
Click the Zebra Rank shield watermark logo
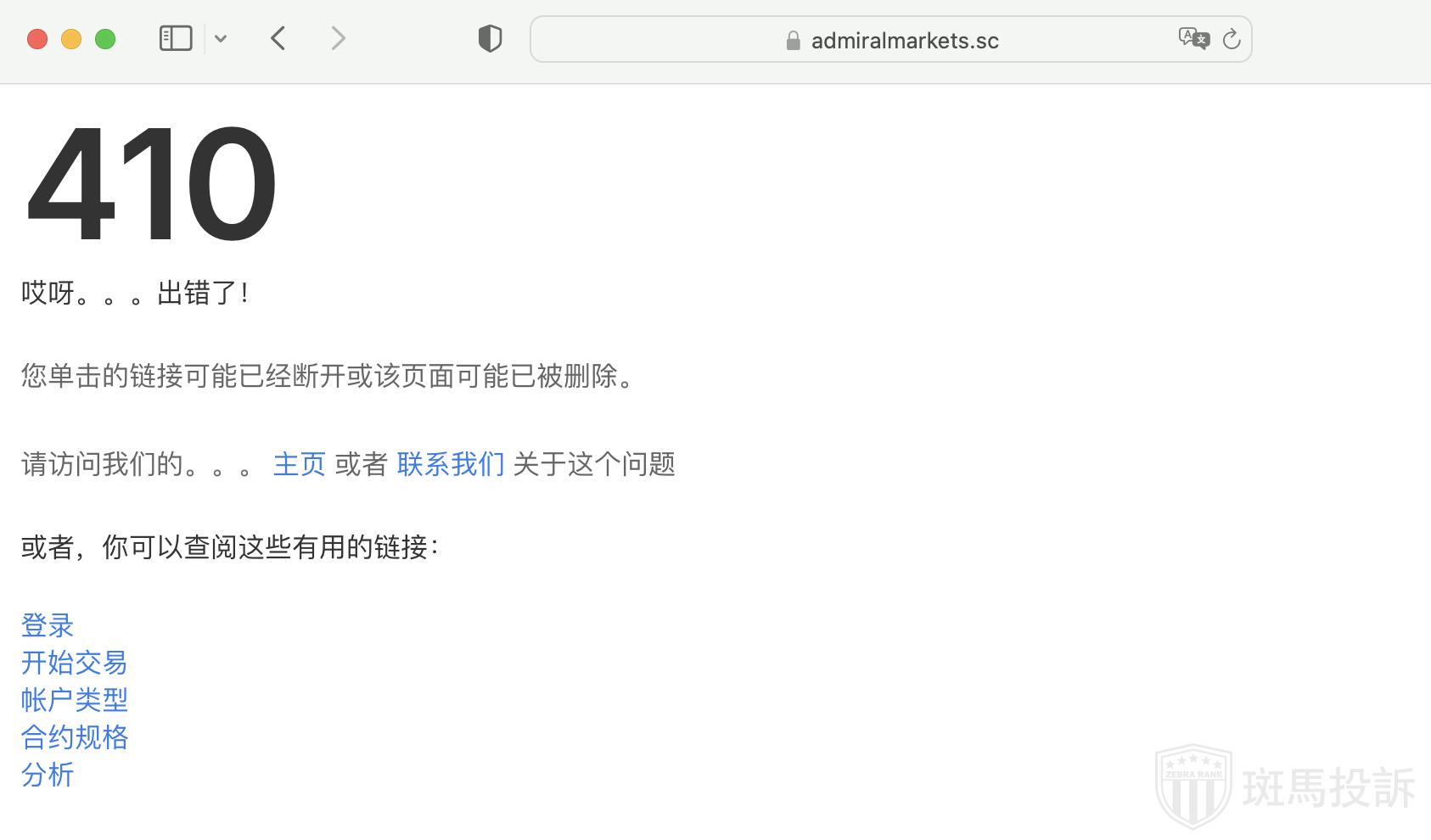pyautogui.click(x=1193, y=787)
